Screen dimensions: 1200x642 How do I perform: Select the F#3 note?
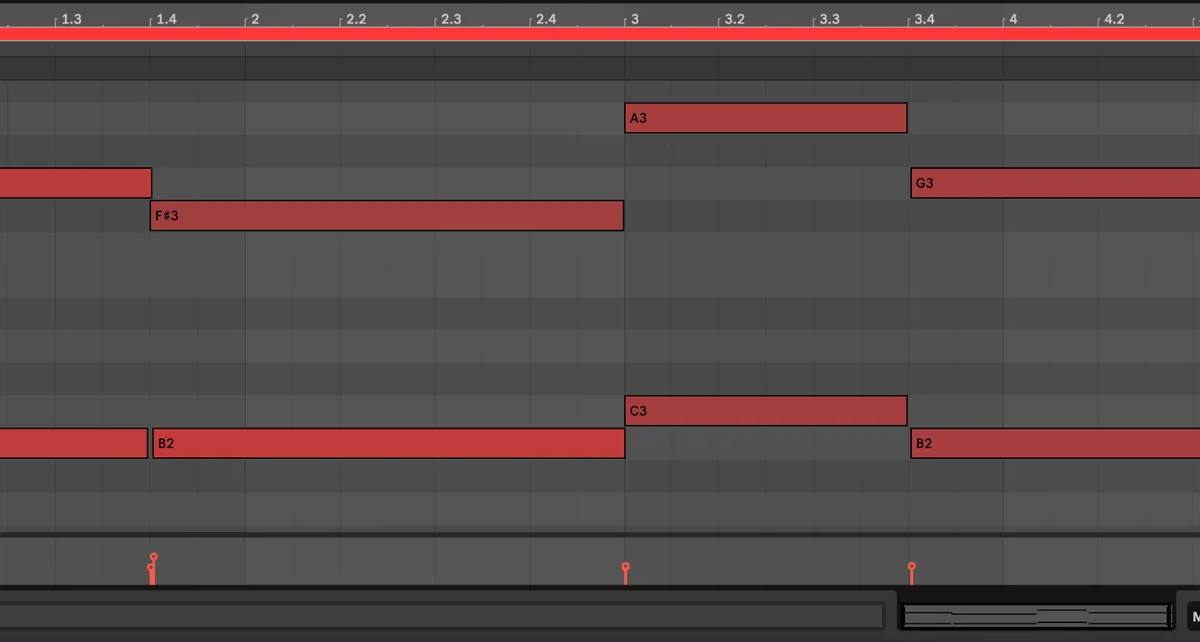click(387, 216)
